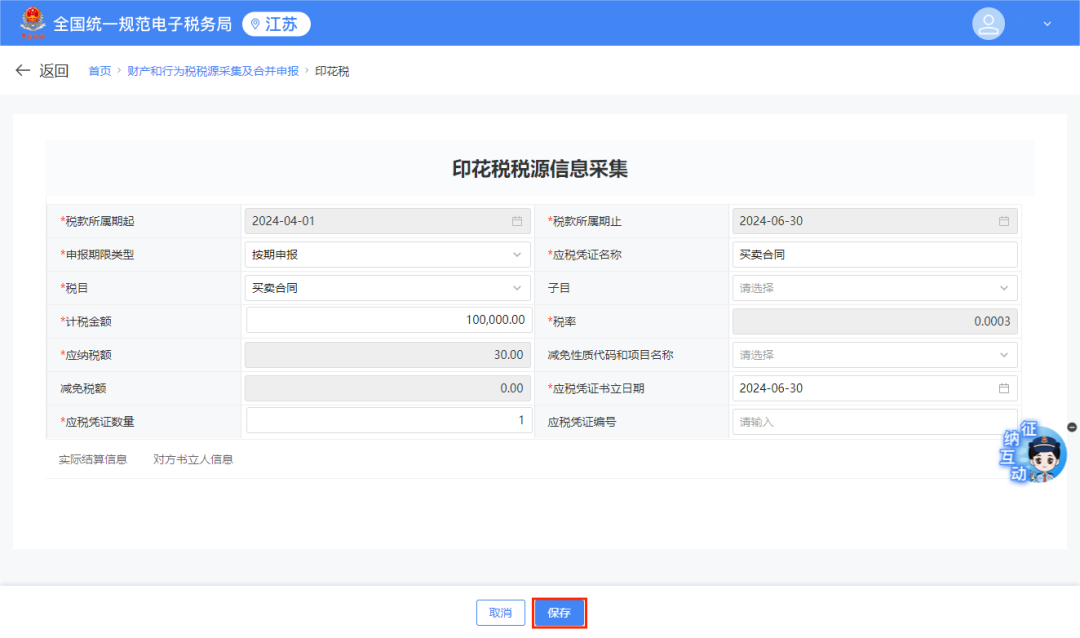Expand the 子目 selection list
The height and width of the screenshot is (638, 1080).
[x=1004, y=287]
